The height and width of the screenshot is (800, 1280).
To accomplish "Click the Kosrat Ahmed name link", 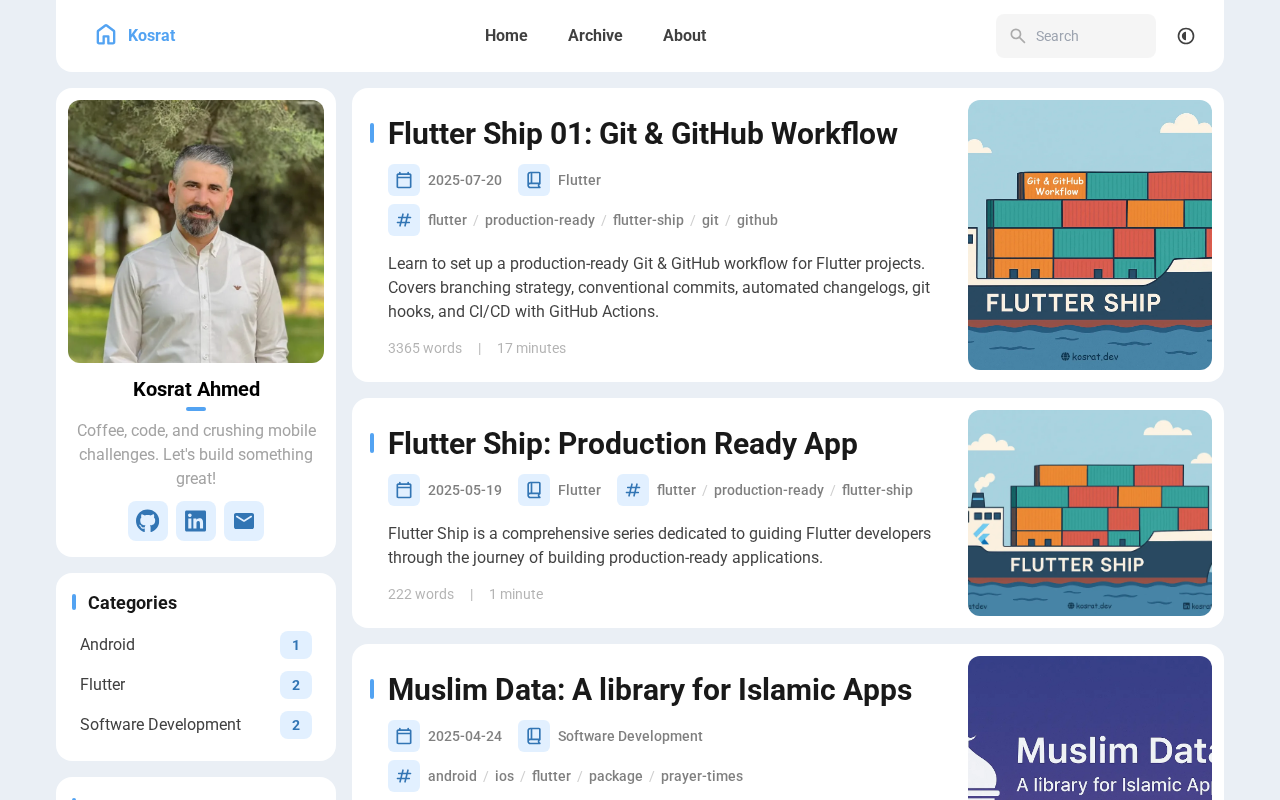I will tap(196, 389).
